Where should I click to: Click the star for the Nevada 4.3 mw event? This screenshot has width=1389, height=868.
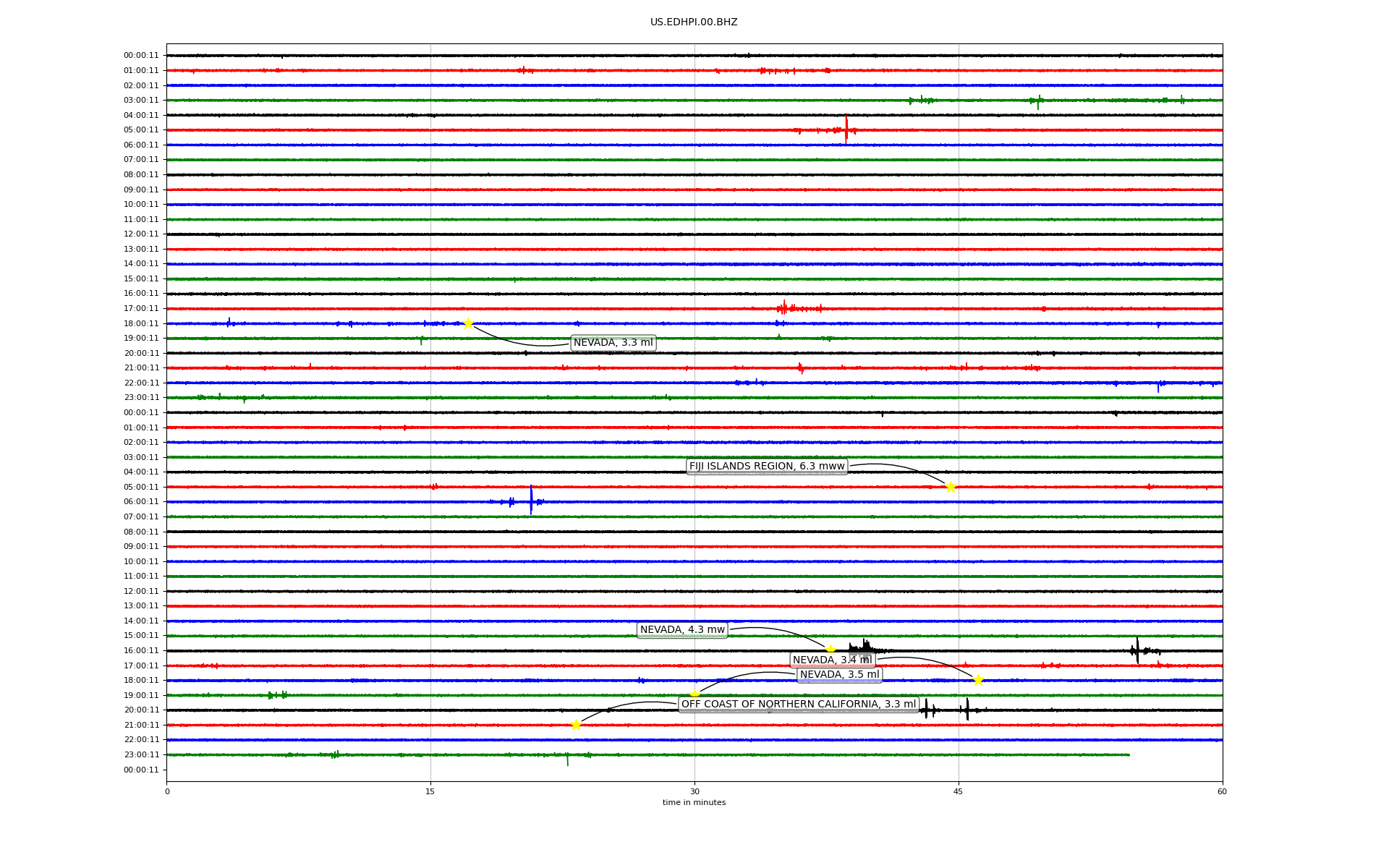point(831,650)
